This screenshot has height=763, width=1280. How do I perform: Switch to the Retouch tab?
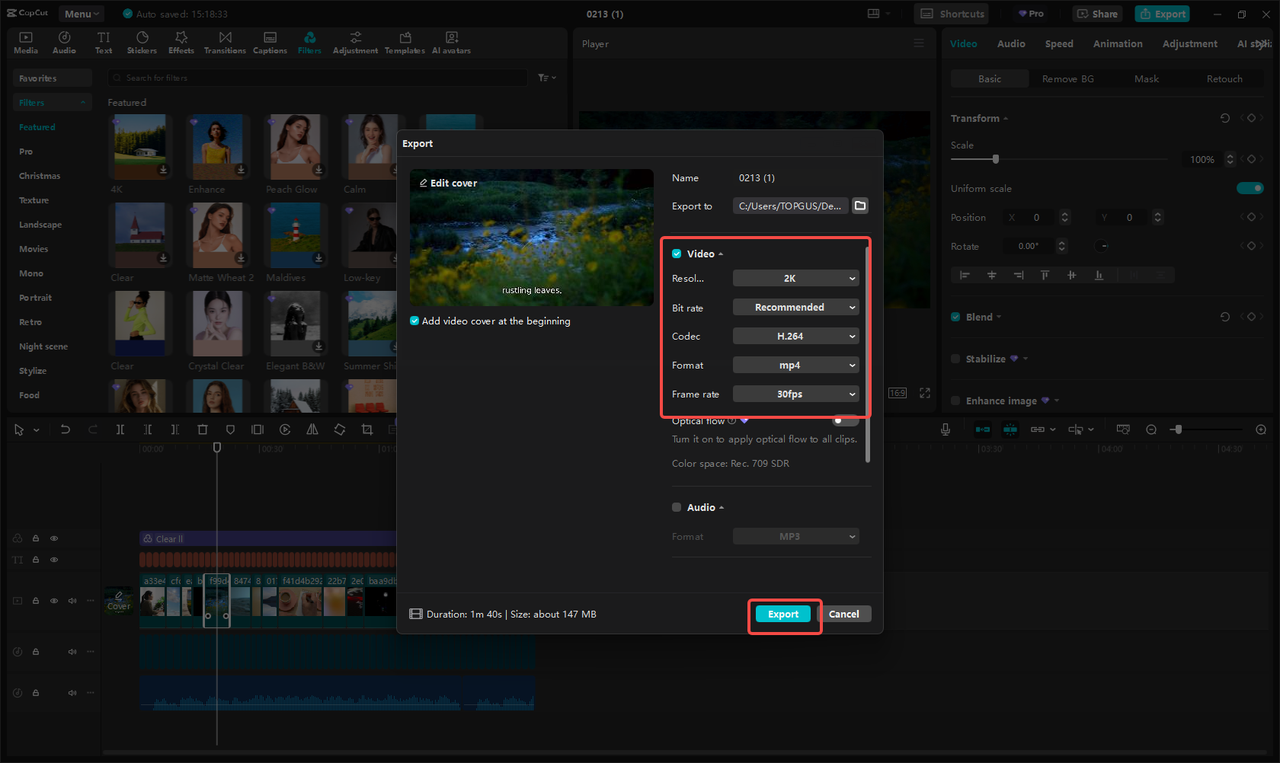coord(1224,78)
